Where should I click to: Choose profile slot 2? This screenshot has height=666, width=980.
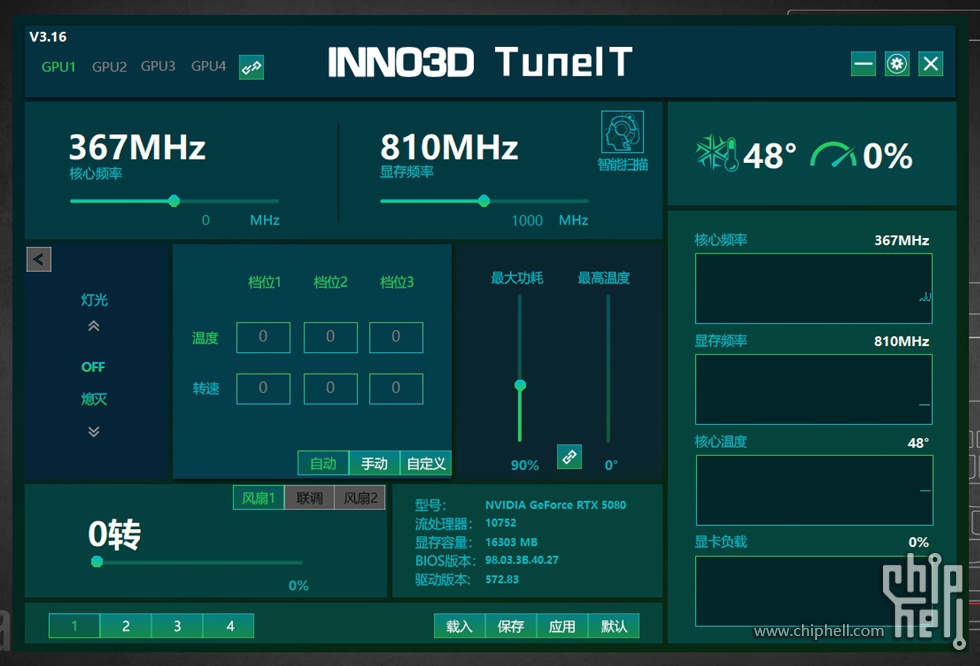point(126,626)
